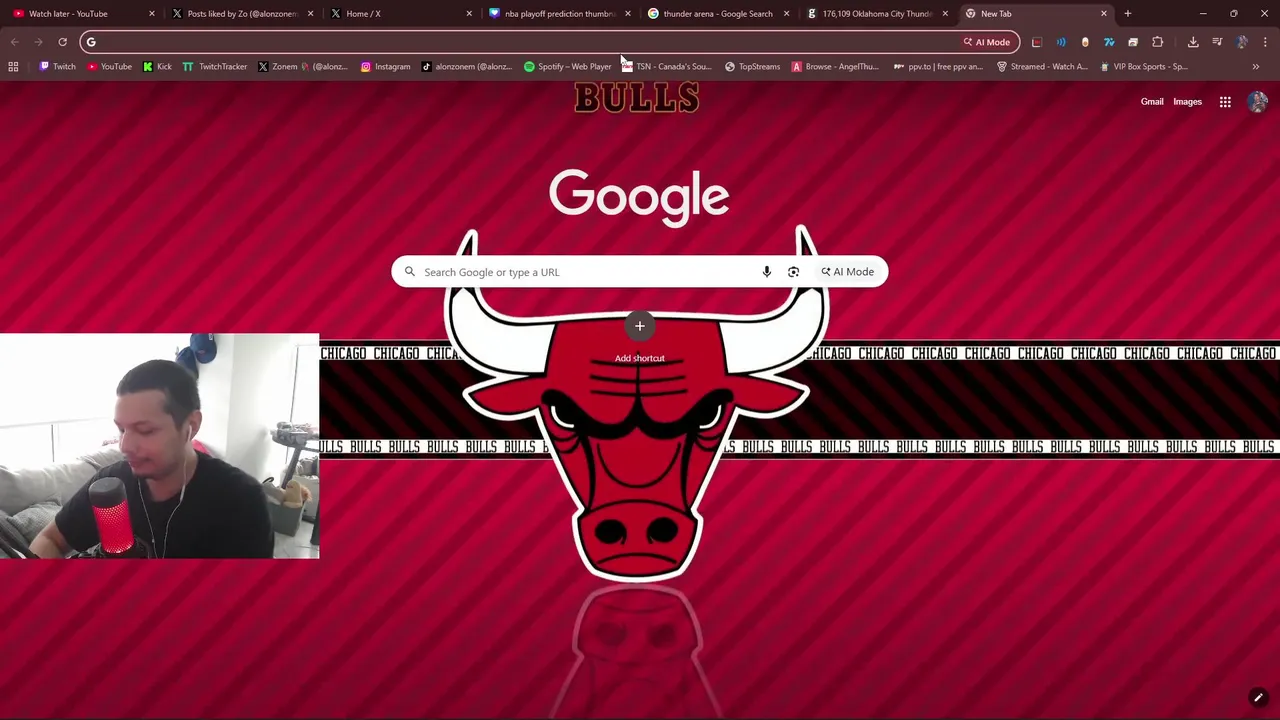Open the alonzonem TikTok bookmark
Viewport: 1280px width, 720px height.
[467, 67]
